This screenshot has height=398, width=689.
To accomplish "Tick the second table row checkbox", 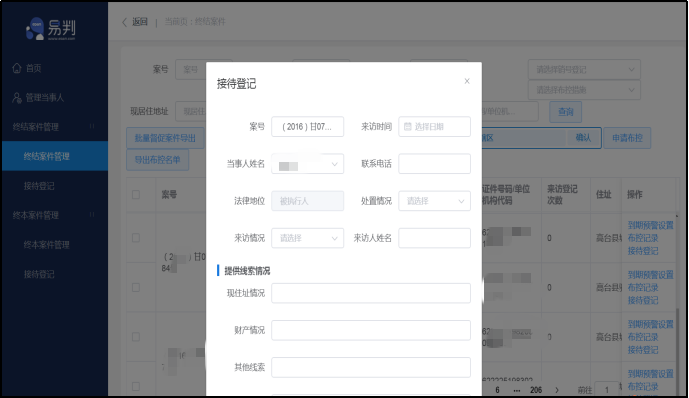I will (136, 287).
